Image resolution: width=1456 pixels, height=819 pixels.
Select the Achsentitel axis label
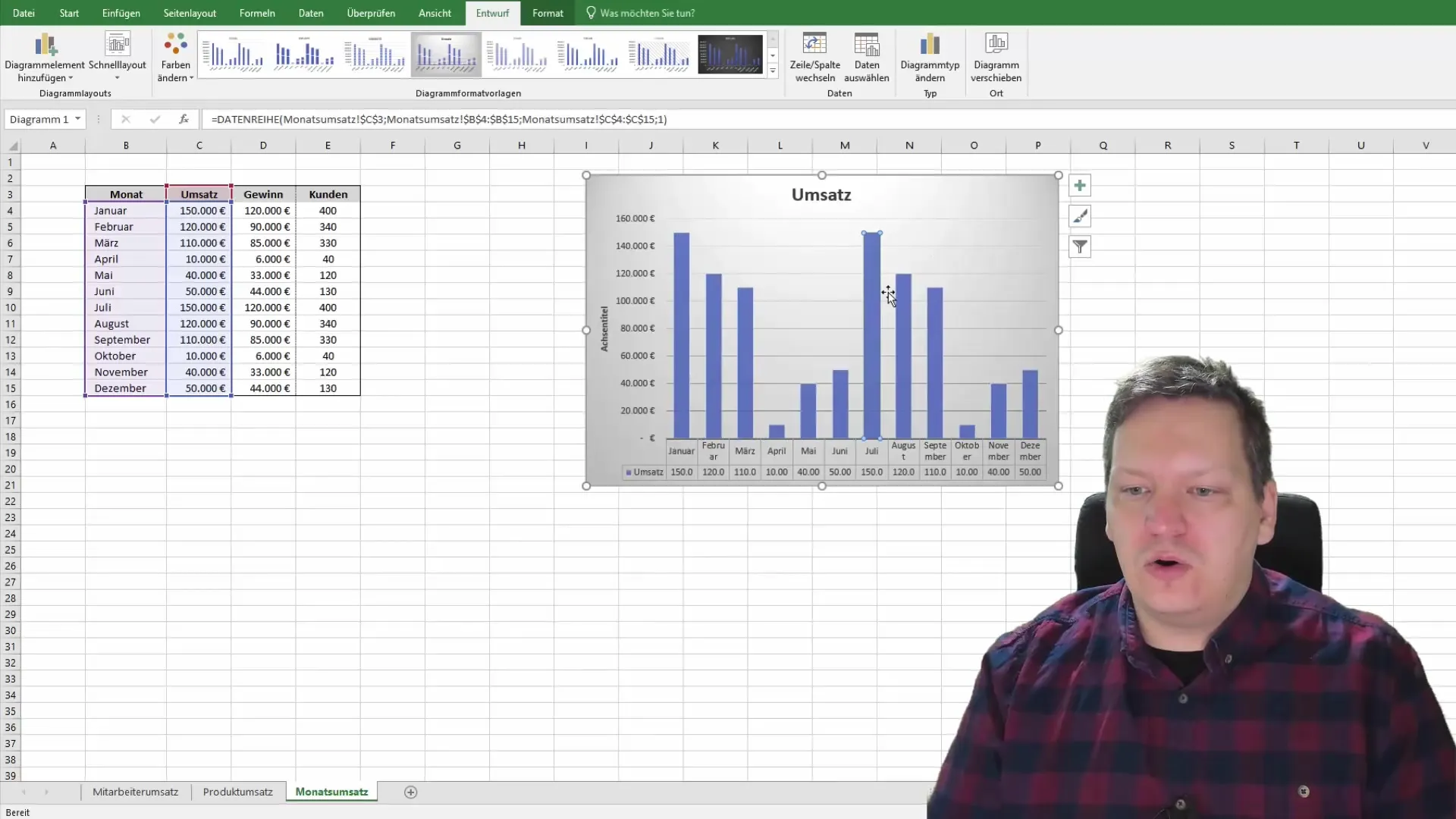pyautogui.click(x=604, y=328)
